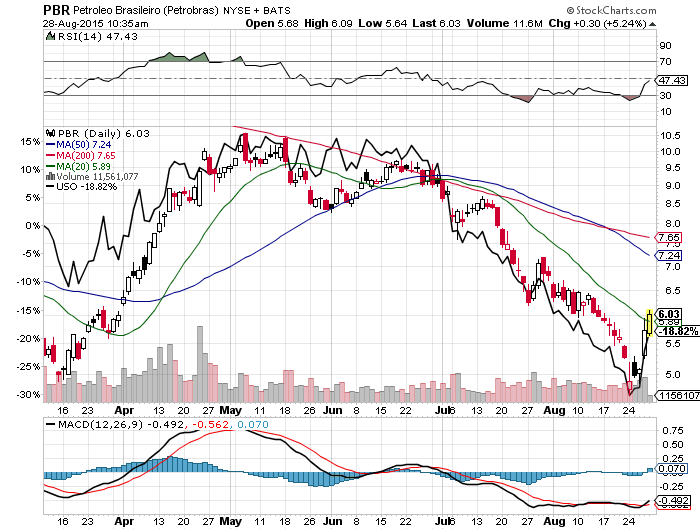This screenshot has width=700, height=530.
Task: Click the 0.75 label on MACD axis
Action: 673,430
